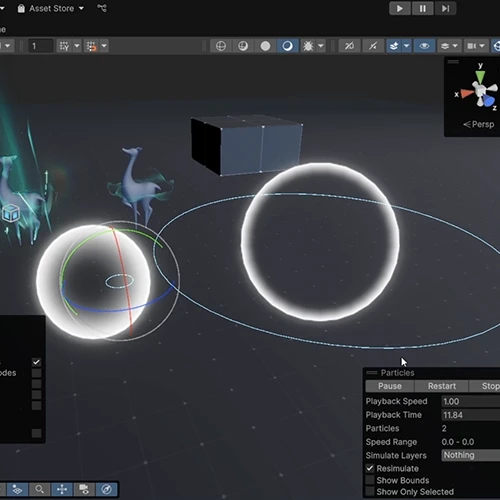500x500 pixels.
Task: Toggle 2D view mode button
Action: click(x=349, y=46)
